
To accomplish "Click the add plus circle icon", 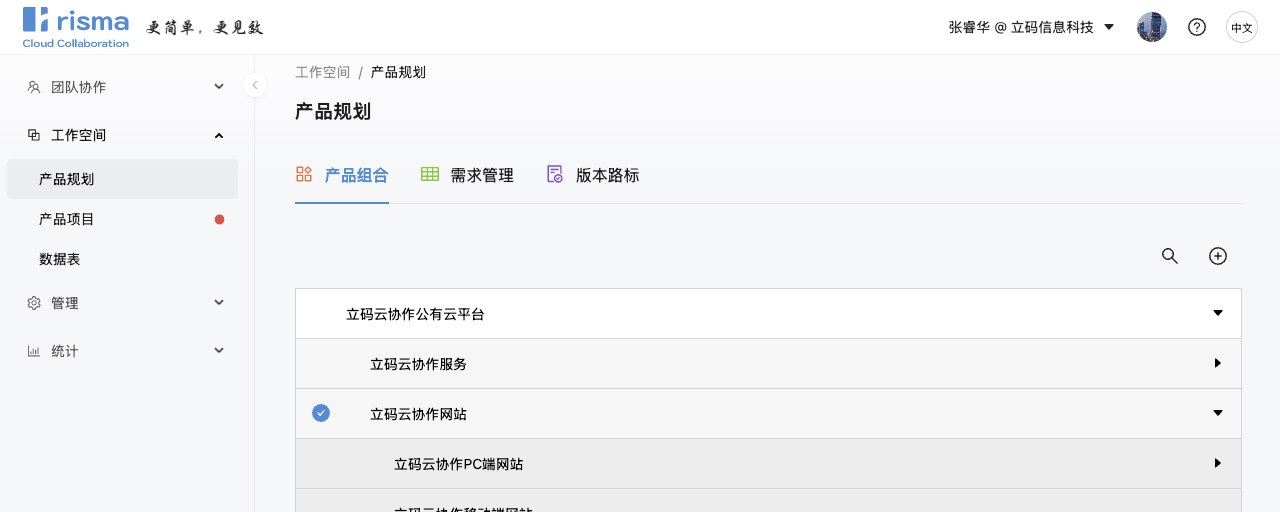I will [1217, 256].
